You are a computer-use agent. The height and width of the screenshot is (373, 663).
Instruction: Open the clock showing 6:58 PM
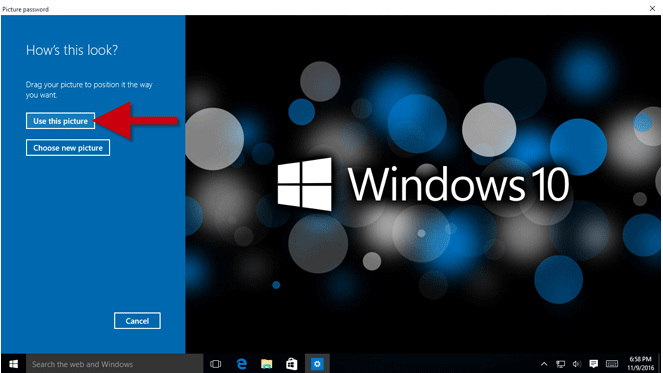pyautogui.click(x=640, y=364)
